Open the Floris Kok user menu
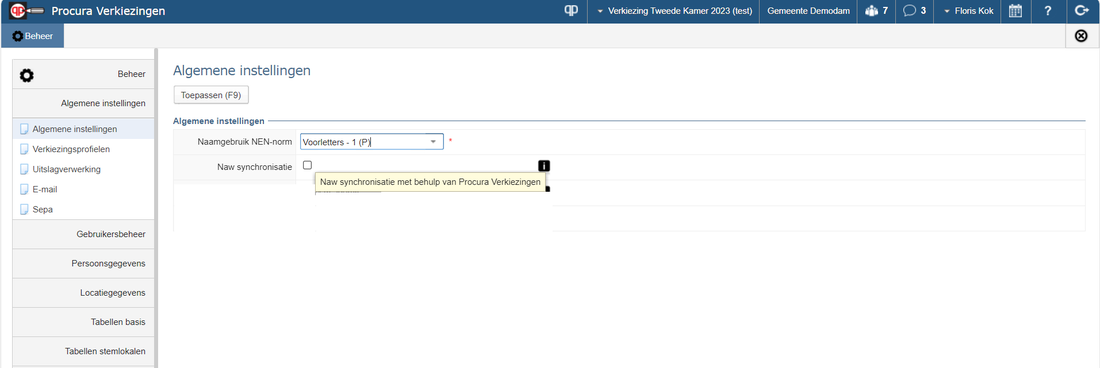 click(968, 11)
